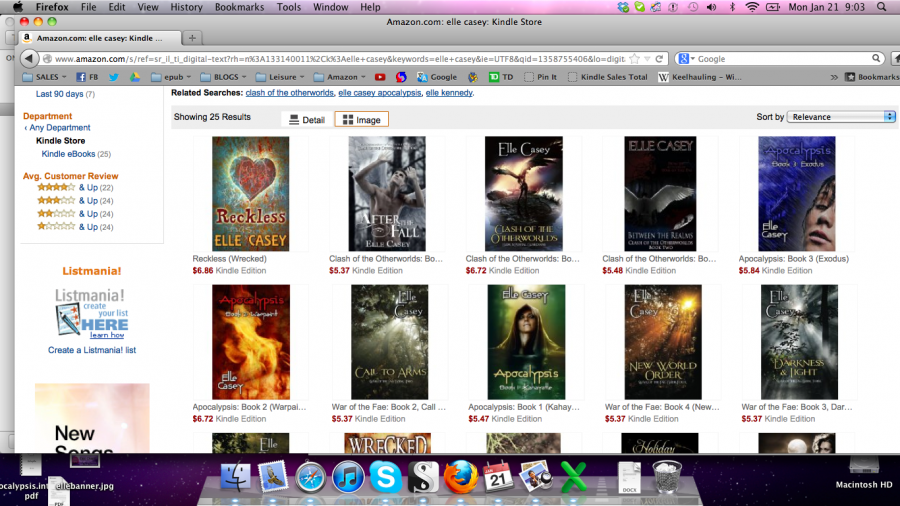Screen dimensions: 900x506
Task: Click the Twitter bird bookmark icon
Action: 114,77
